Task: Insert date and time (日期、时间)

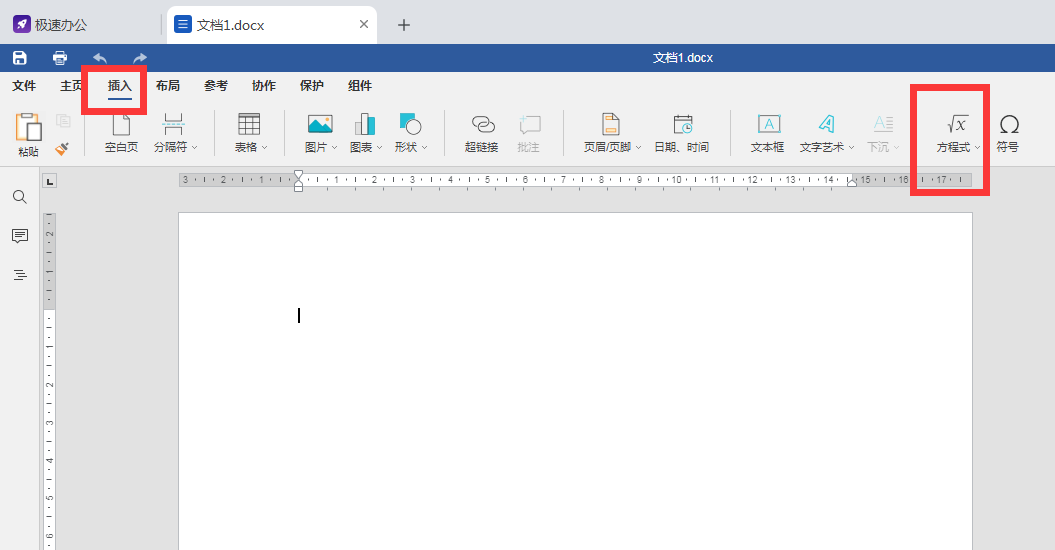Action: [x=682, y=133]
